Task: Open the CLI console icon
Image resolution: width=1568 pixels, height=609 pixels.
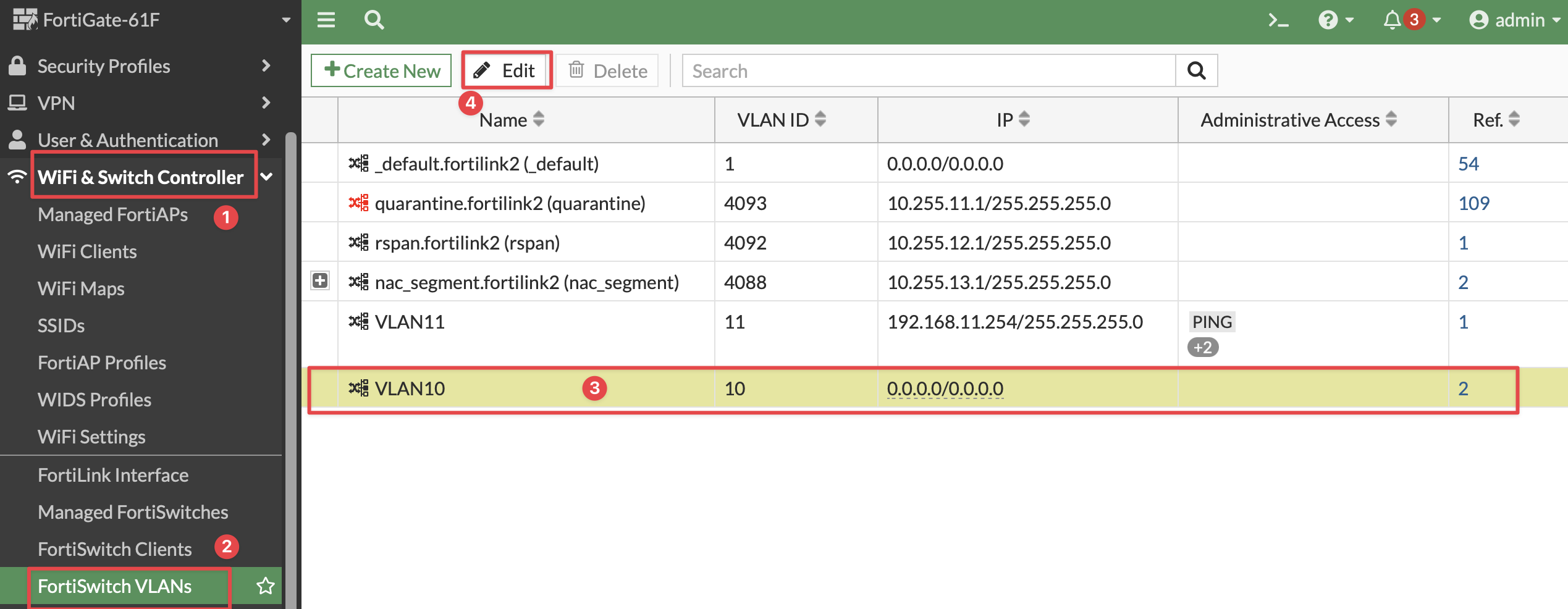Action: tap(1278, 20)
